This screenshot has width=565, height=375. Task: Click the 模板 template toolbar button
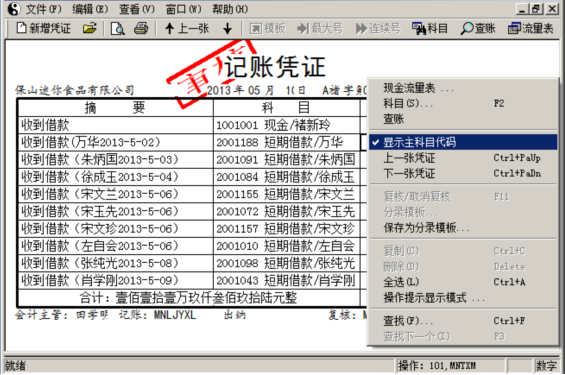point(267,28)
